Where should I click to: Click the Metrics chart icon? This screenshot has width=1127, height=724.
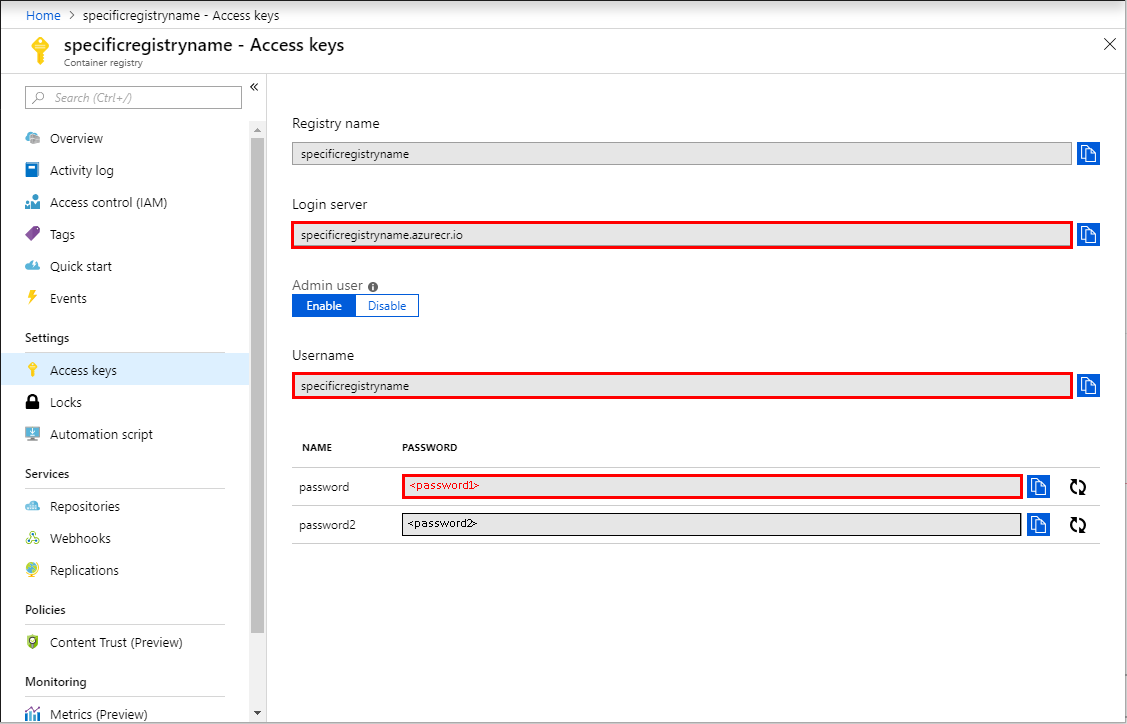pos(32,713)
